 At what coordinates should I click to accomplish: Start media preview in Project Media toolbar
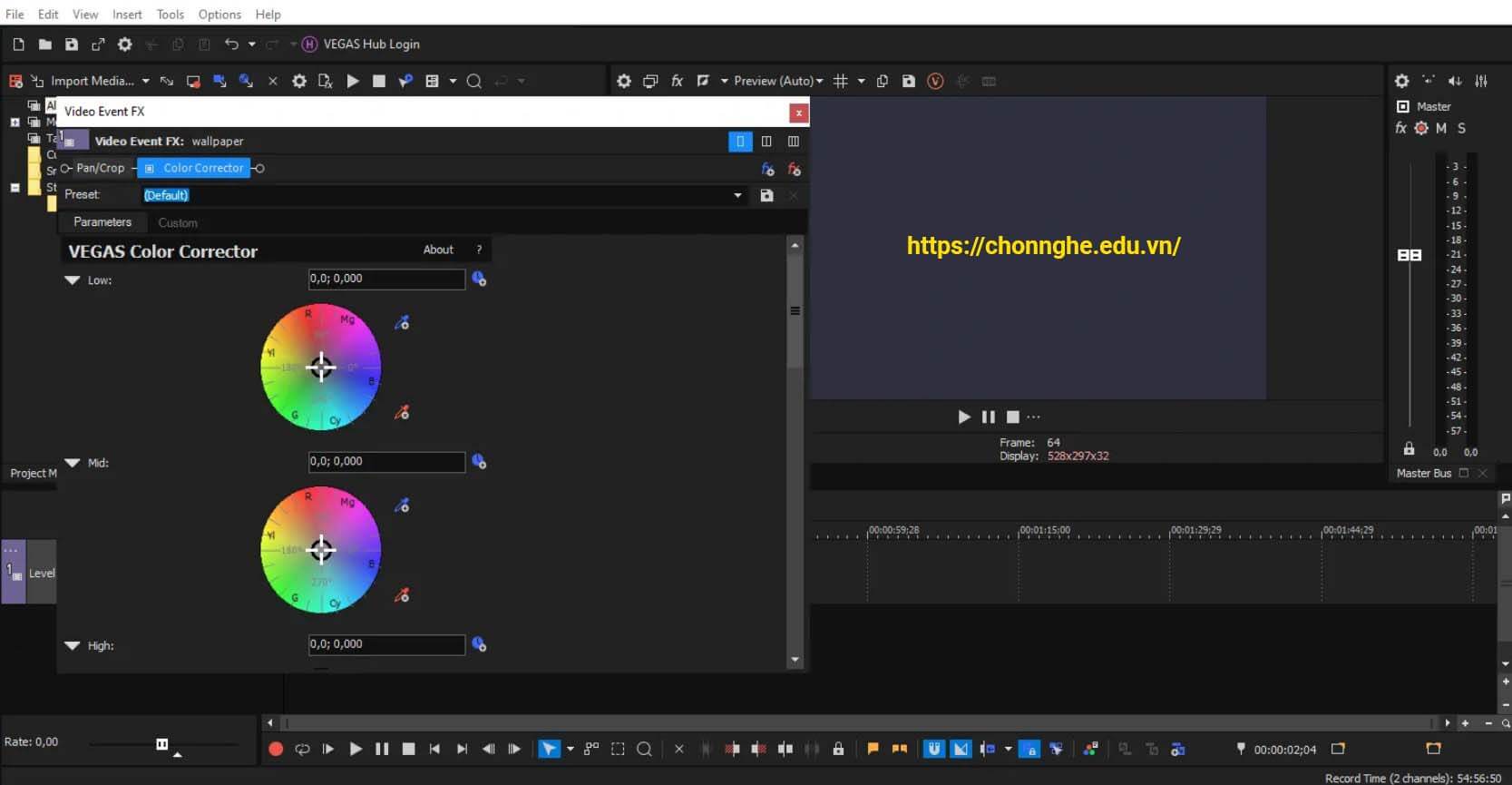pos(353,81)
